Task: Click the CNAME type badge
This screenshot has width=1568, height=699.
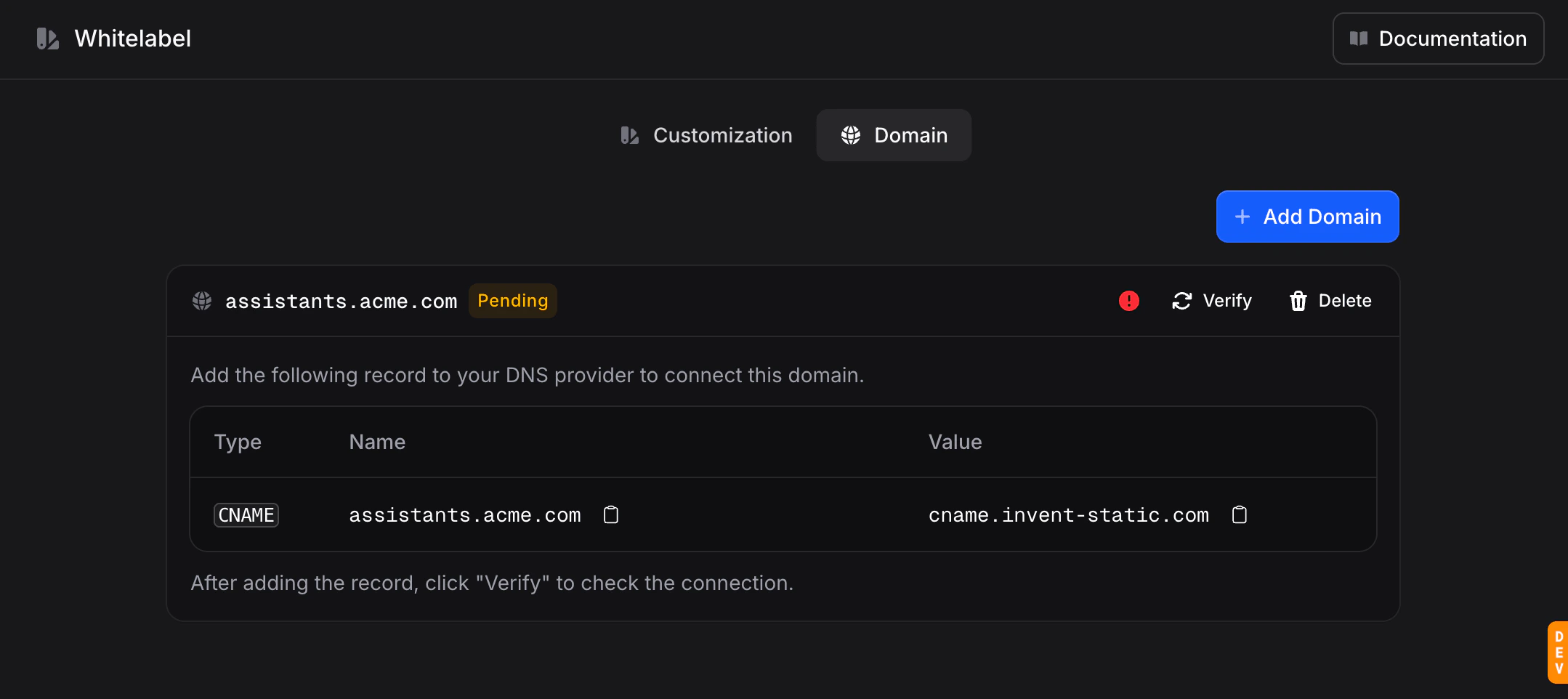Action: tap(246, 515)
